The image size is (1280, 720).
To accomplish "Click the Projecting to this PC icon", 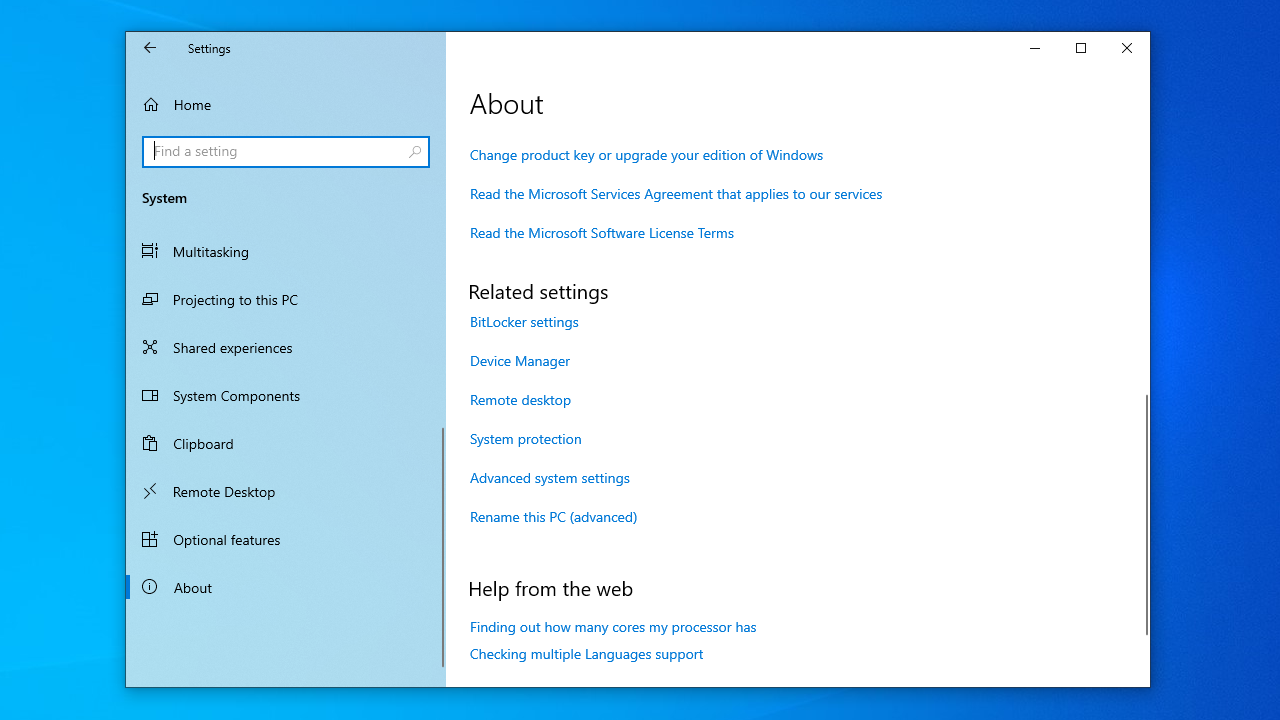I will point(150,300).
